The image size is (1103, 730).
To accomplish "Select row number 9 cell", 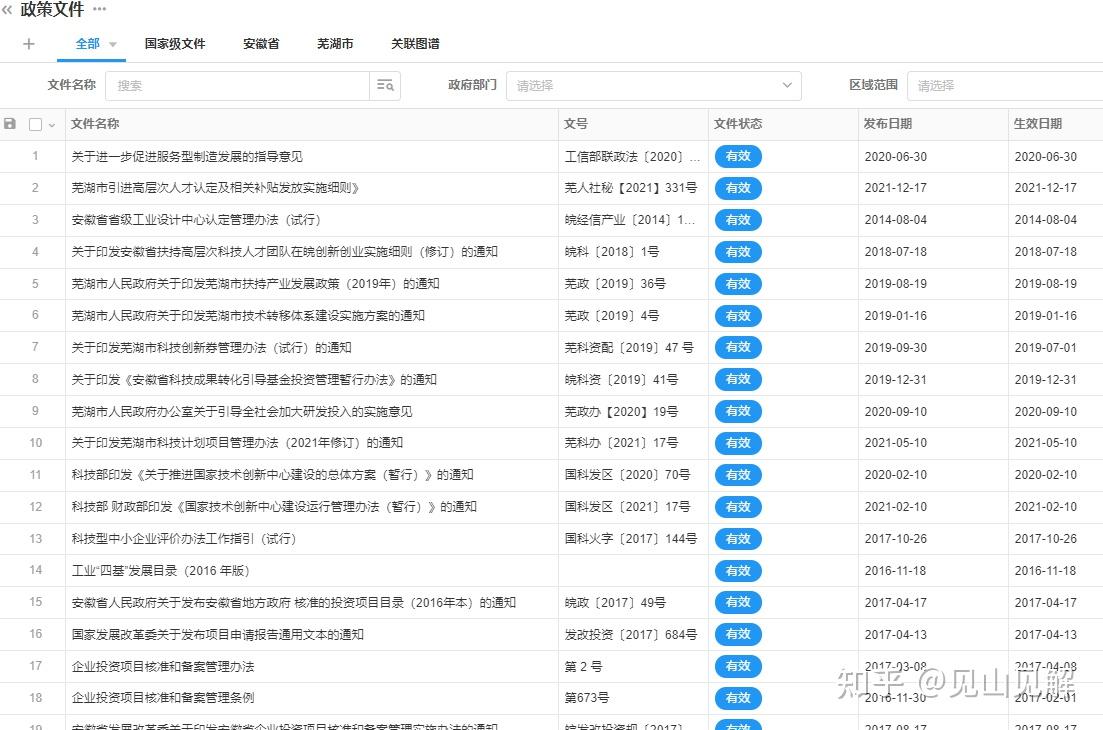I will point(35,411).
